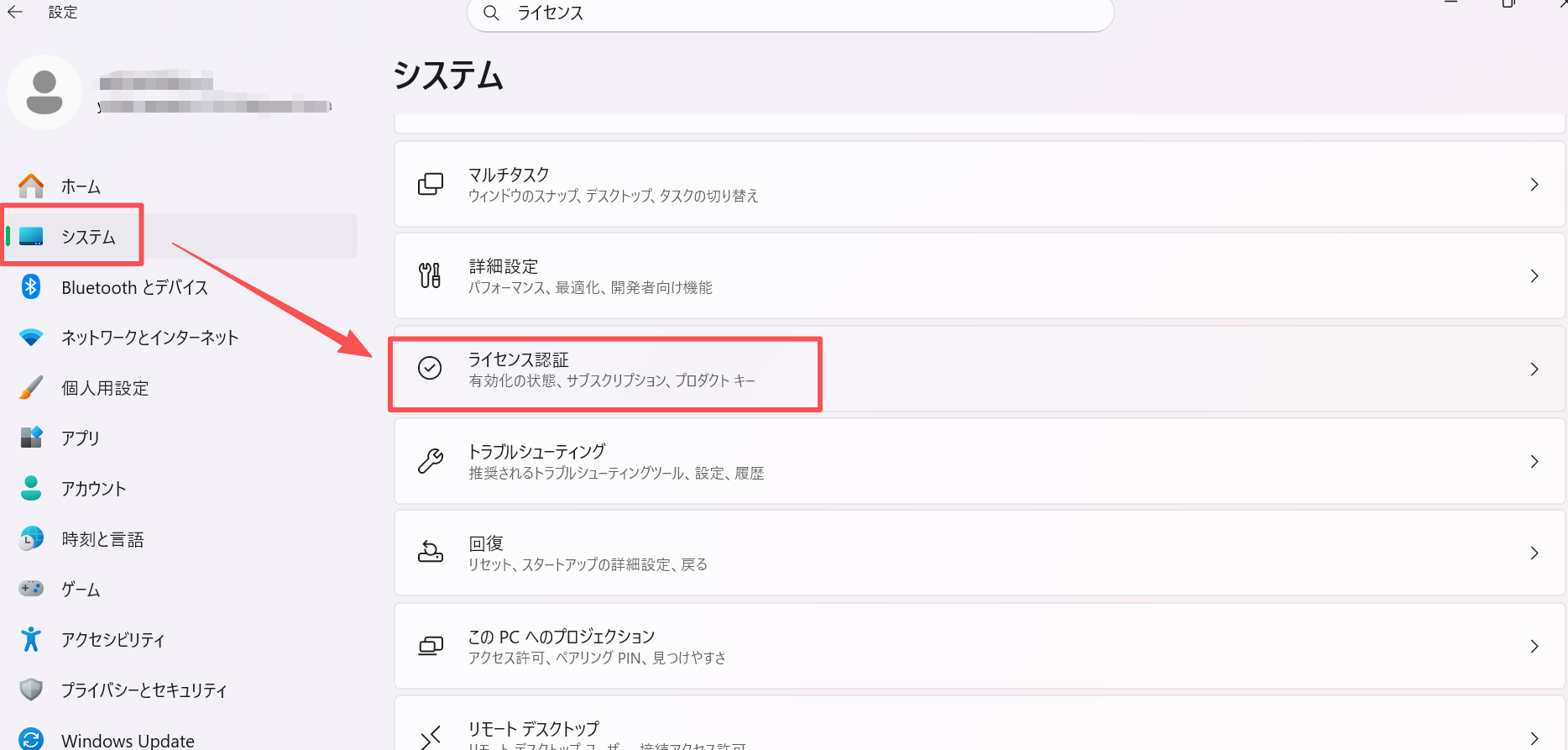Expand the 詳細設定 chevron arrow

[1534, 275]
